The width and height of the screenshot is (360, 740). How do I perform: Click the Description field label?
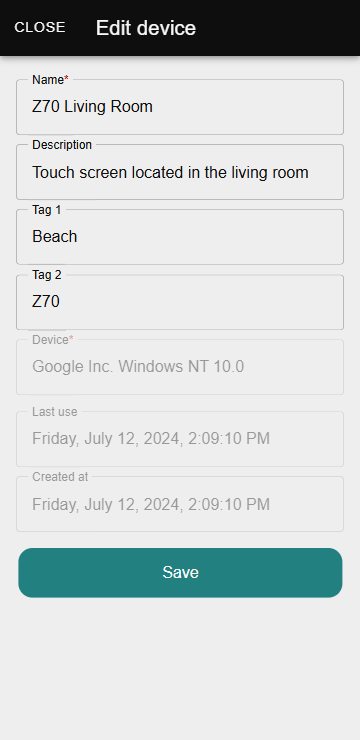[x=62, y=145]
